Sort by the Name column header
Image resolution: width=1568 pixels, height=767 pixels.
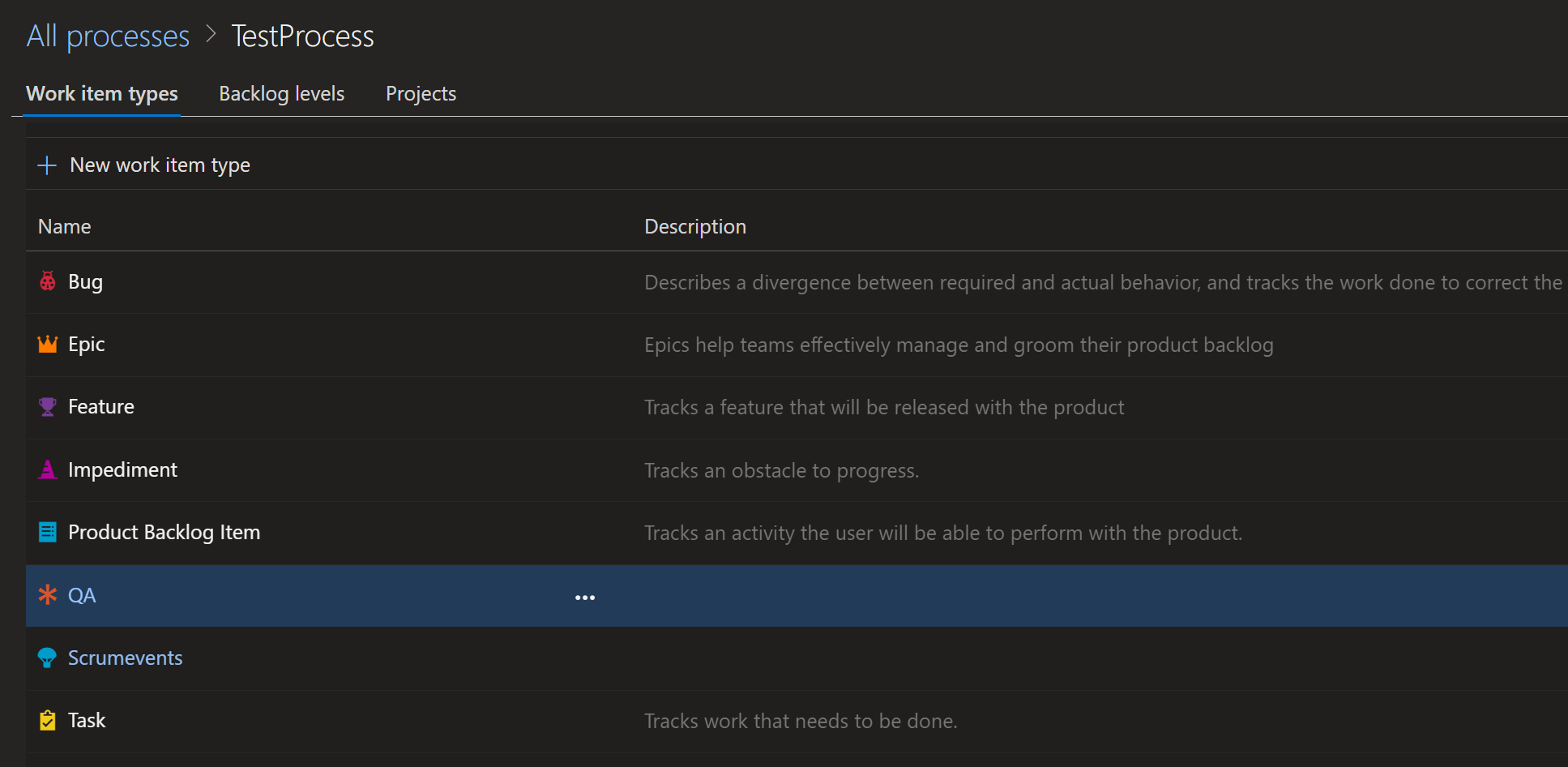[64, 225]
